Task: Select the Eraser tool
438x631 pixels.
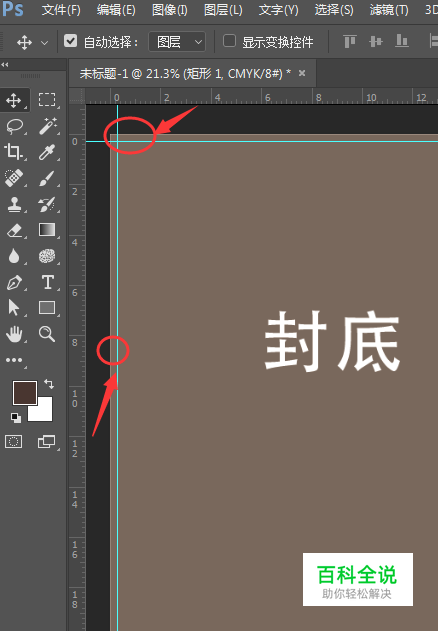Action: [14, 230]
